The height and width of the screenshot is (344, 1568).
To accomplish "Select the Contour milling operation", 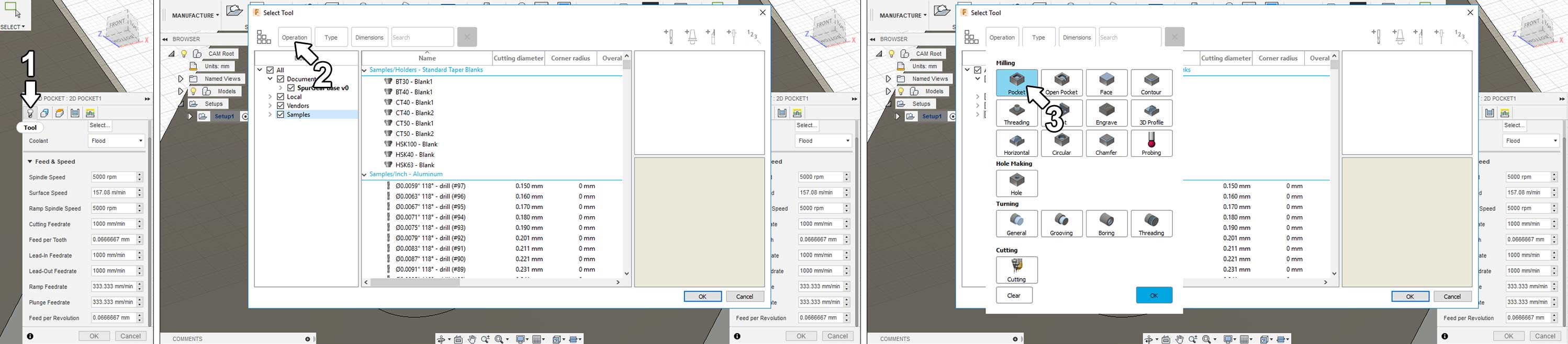I will (1151, 83).
